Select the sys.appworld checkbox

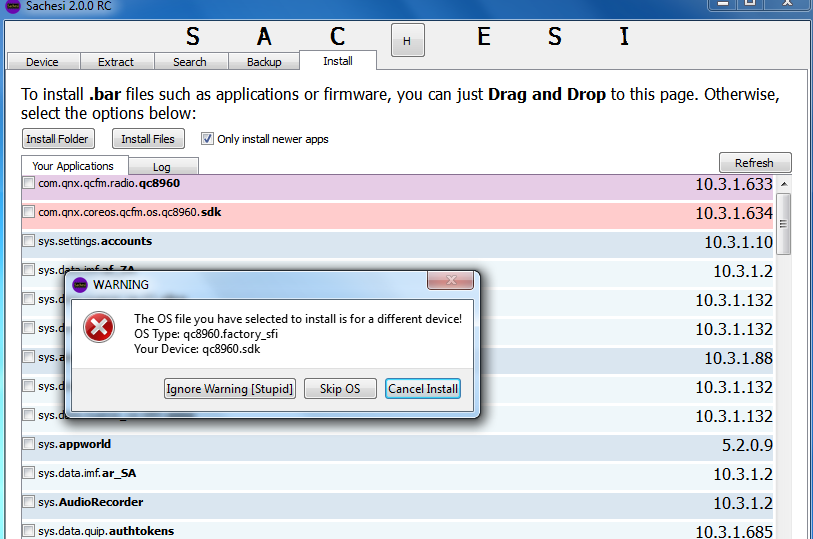click(x=28, y=444)
